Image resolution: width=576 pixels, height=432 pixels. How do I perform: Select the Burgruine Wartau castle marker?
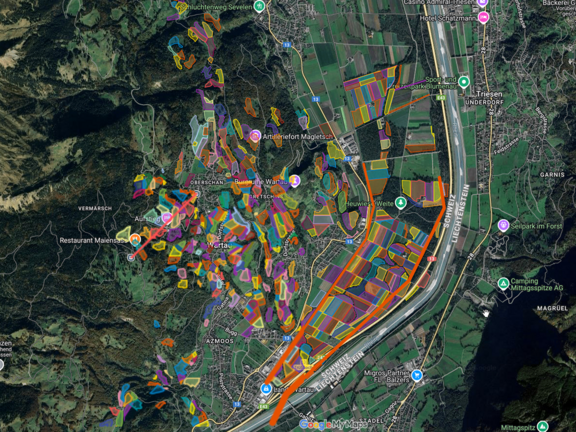coord(294,181)
